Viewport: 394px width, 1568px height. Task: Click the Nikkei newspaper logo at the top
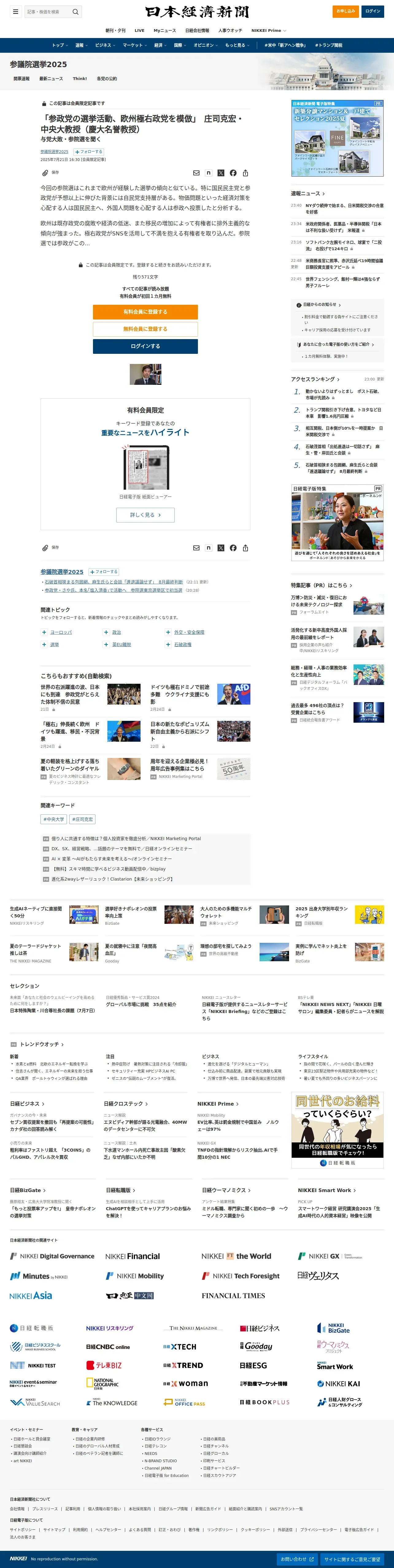pyautogui.click(x=197, y=12)
